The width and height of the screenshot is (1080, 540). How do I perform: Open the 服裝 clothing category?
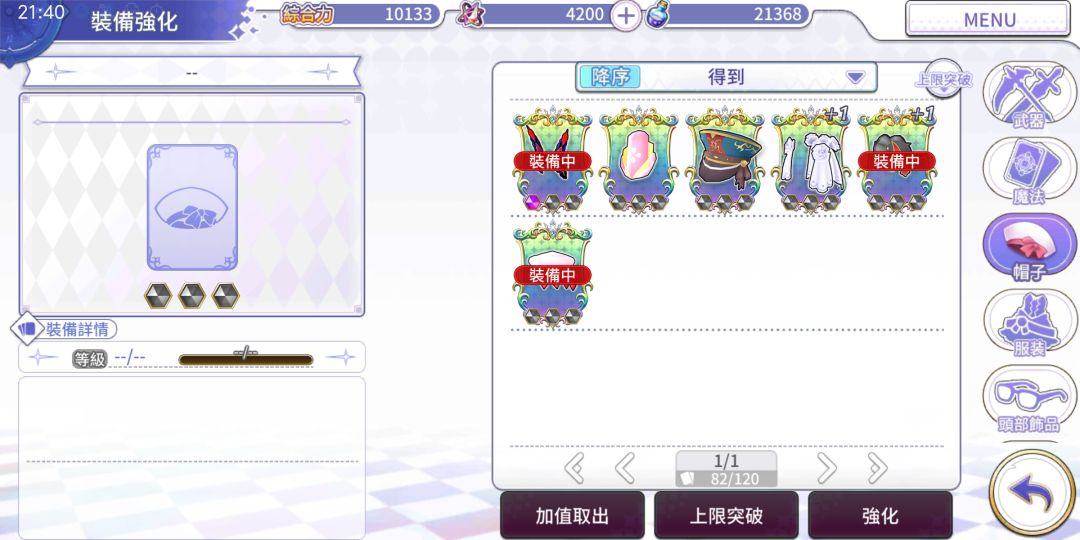1029,322
